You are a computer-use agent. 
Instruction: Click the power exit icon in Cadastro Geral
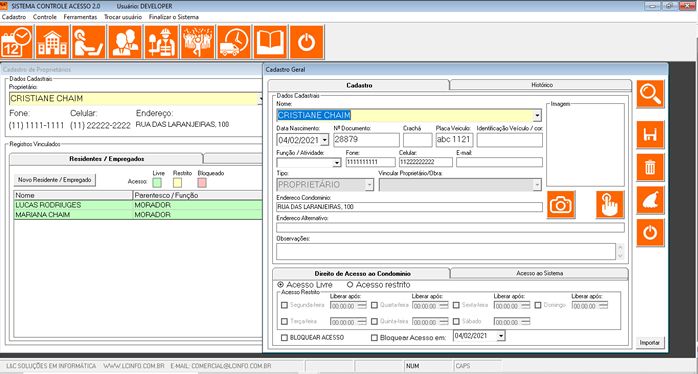pyautogui.click(x=650, y=233)
